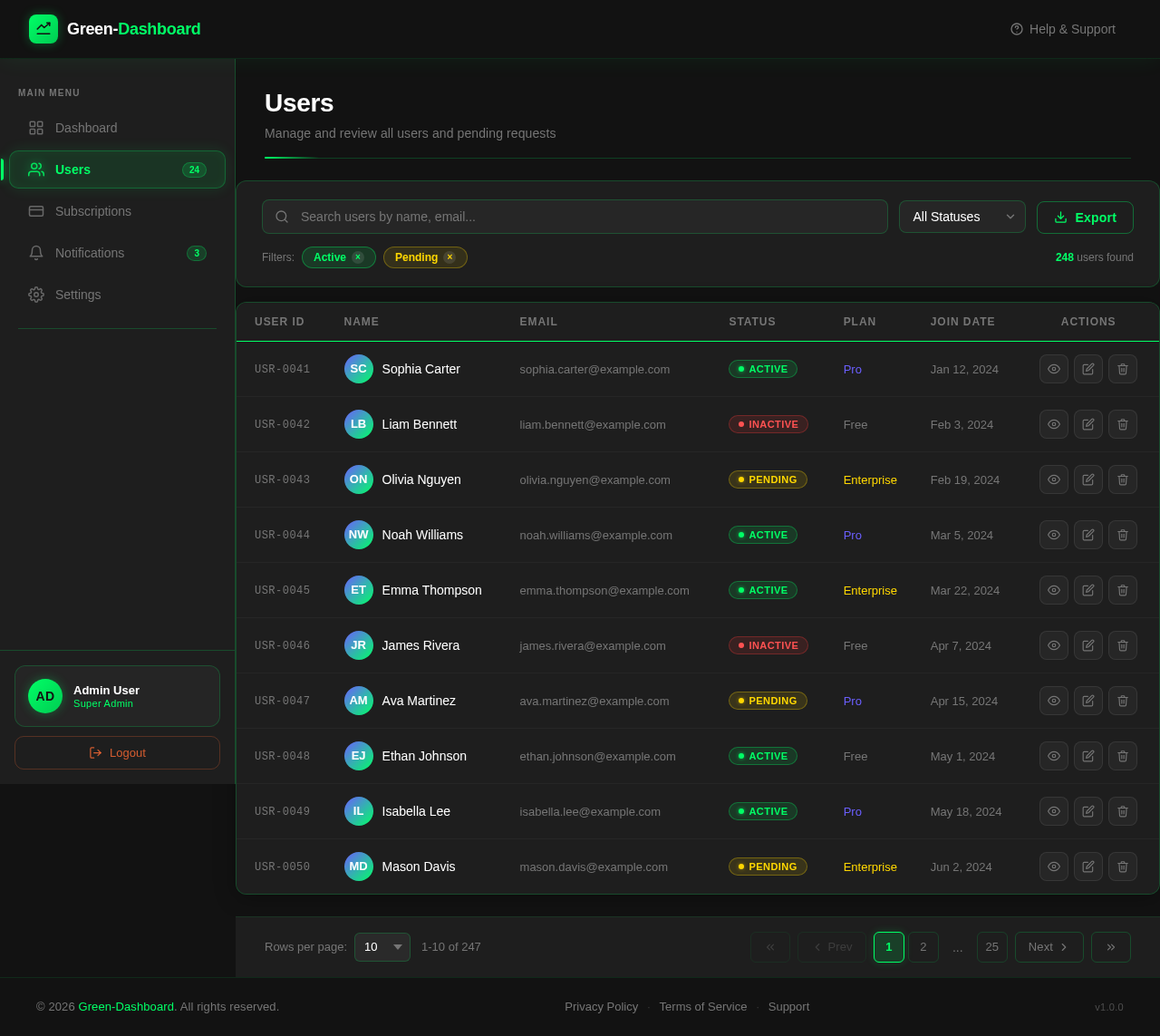Remove the Pending filter chip
Screen dimensions: 1160x1036
[449, 257]
